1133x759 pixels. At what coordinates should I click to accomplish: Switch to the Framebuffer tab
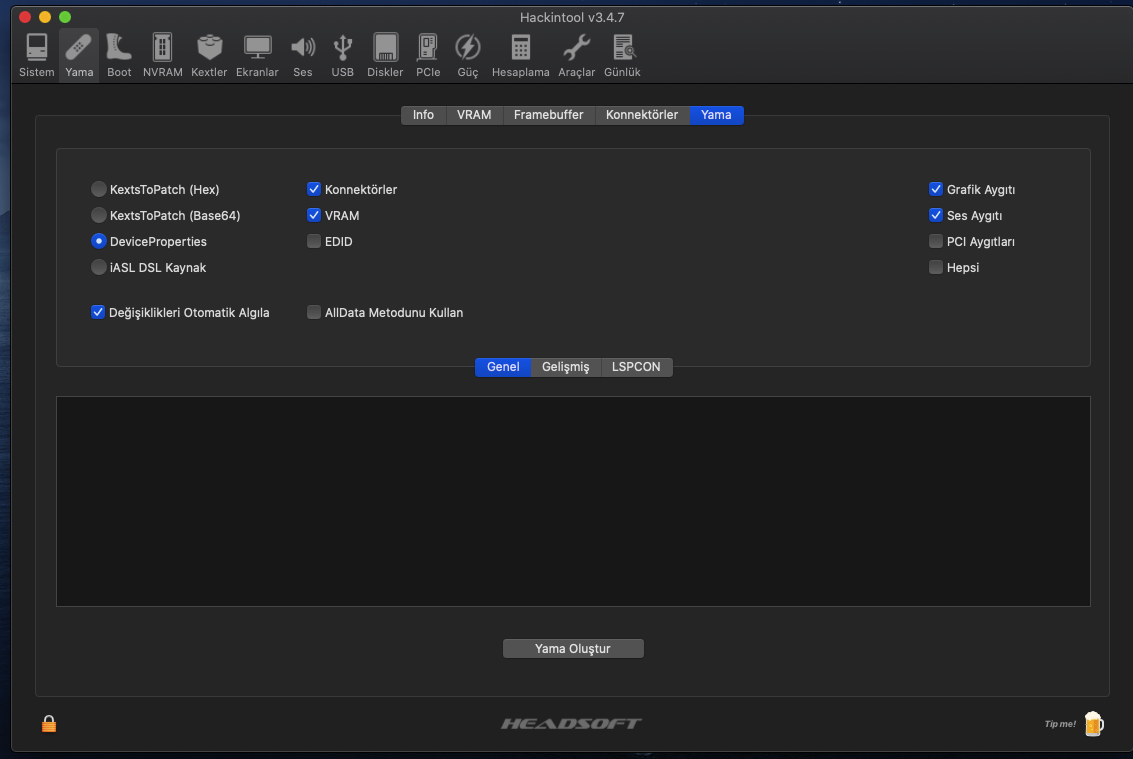(x=548, y=115)
